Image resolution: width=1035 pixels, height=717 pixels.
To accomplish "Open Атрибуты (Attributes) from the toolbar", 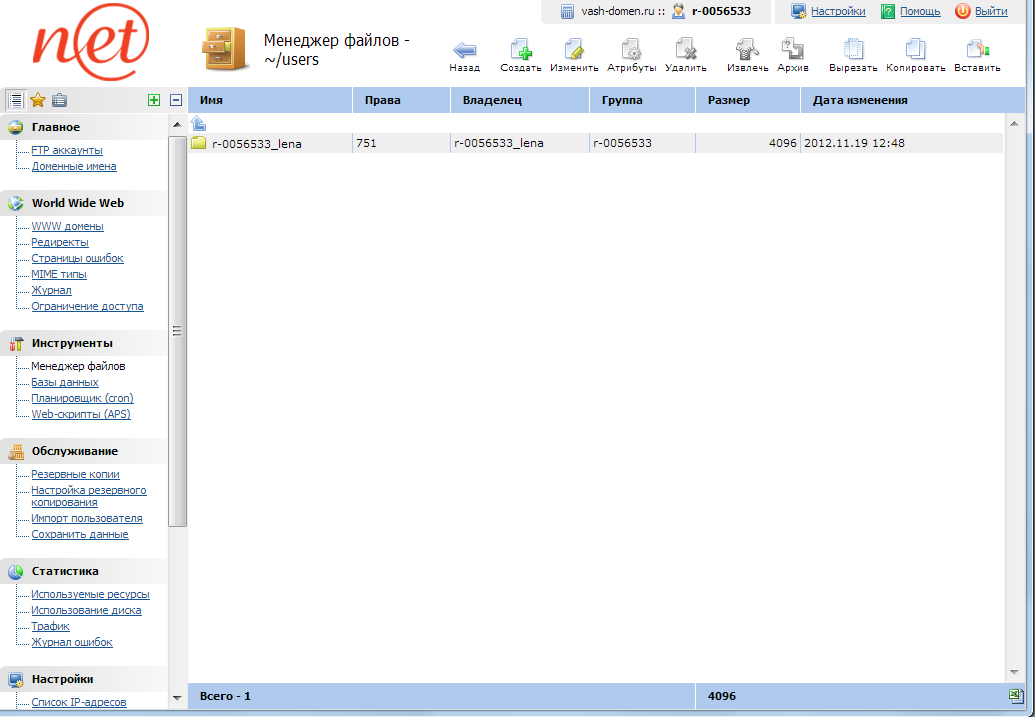I will [x=631, y=50].
